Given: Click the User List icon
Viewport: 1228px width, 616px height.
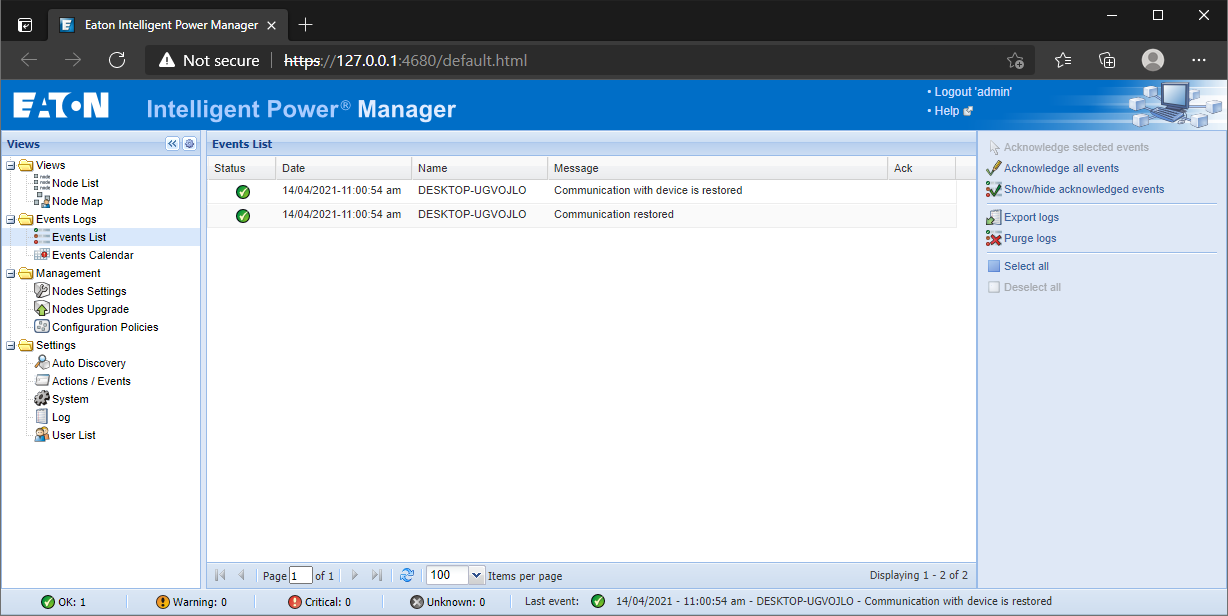Looking at the screenshot, I should click(x=42, y=435).
